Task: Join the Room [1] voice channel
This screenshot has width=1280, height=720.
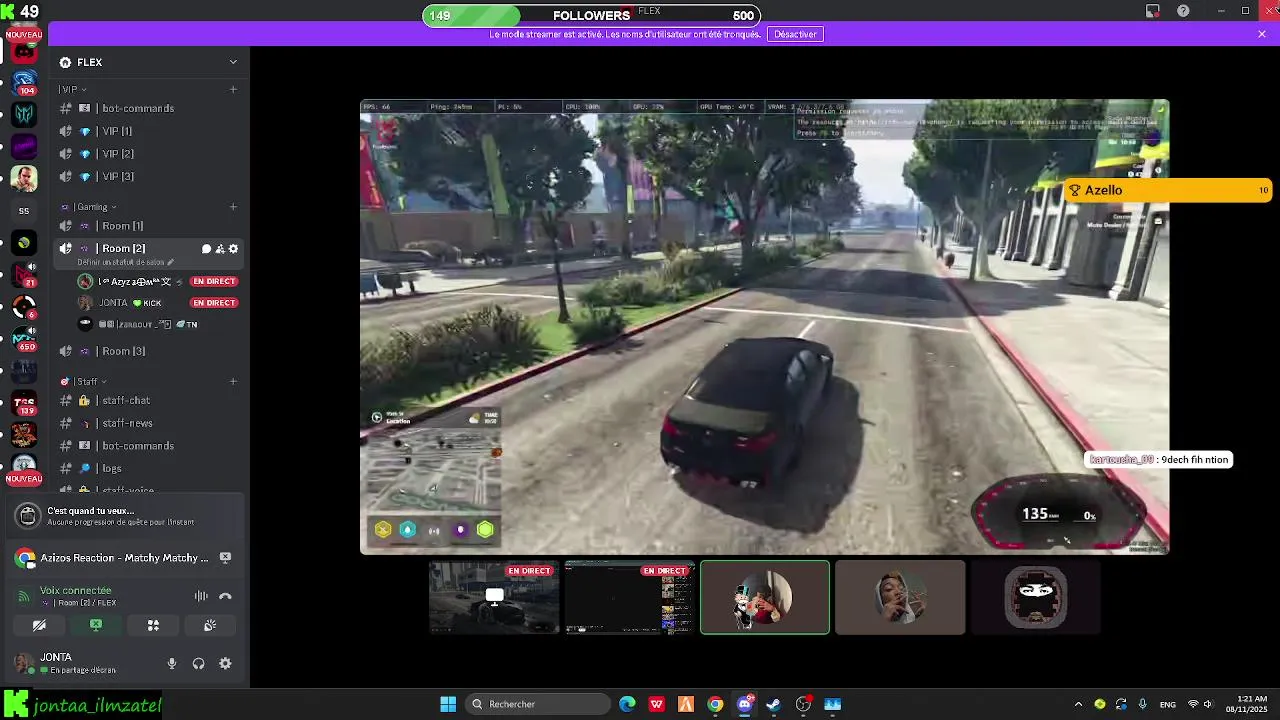Action: [x=149, y=226]
